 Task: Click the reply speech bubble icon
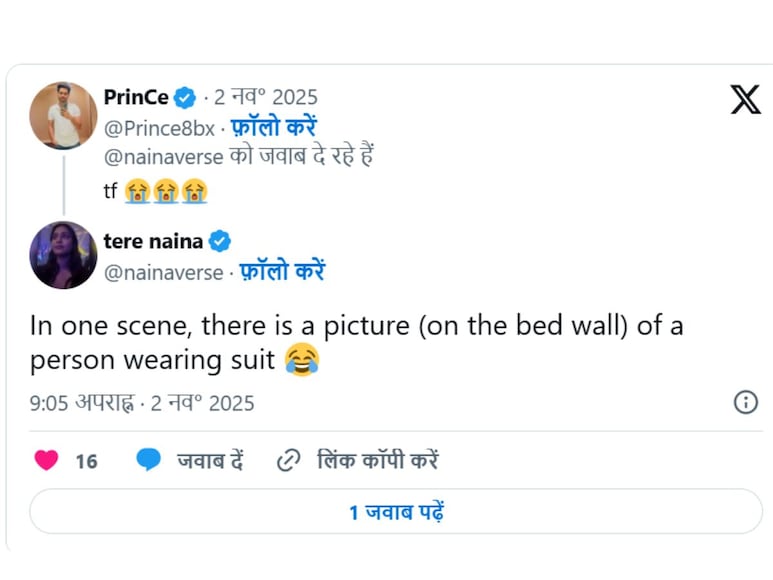(x=149, y=460)
